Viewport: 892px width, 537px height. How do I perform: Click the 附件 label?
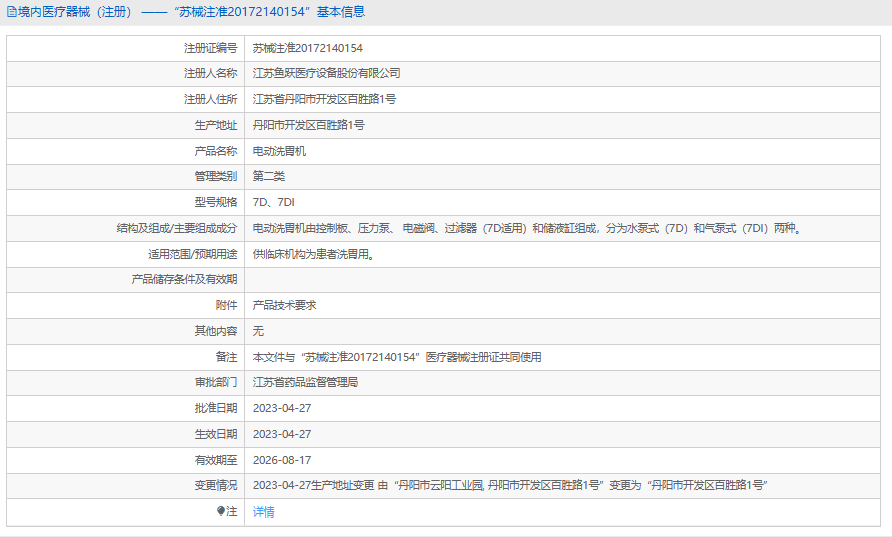pyautogui.click(x=226, y=305)
